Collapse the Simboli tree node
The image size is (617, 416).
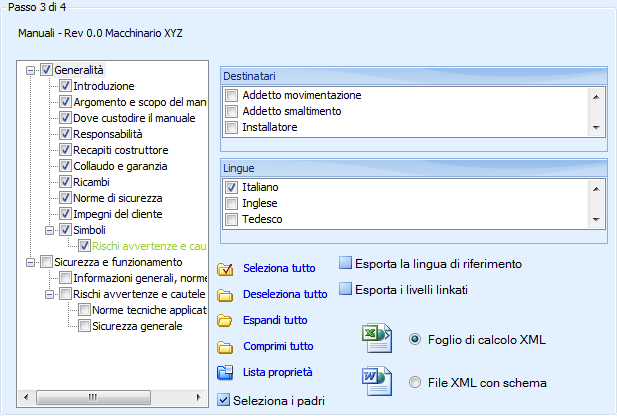tap(49, 230)
